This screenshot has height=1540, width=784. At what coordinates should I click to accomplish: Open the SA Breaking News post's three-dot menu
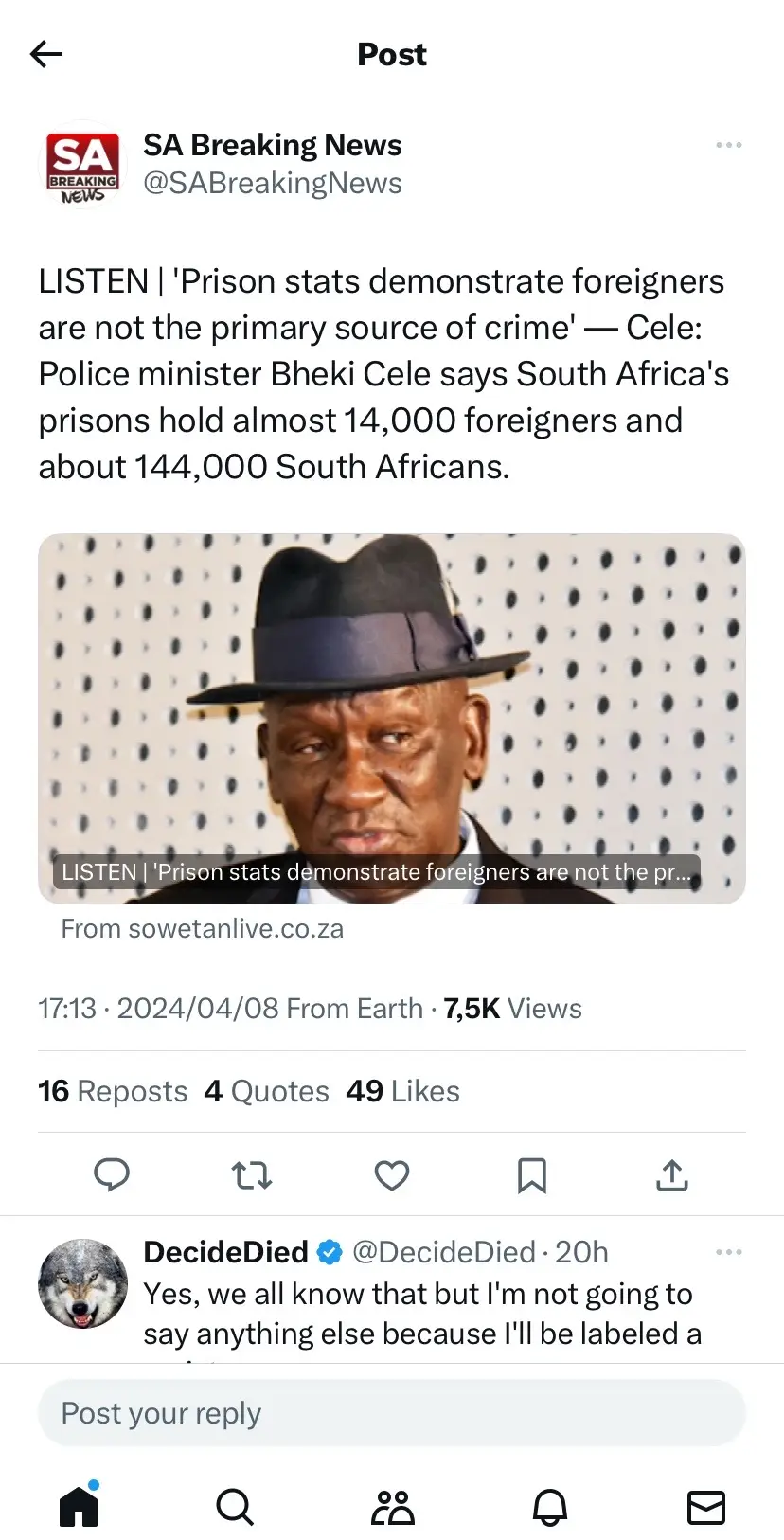pyautogui.click(x=728, y=145)
